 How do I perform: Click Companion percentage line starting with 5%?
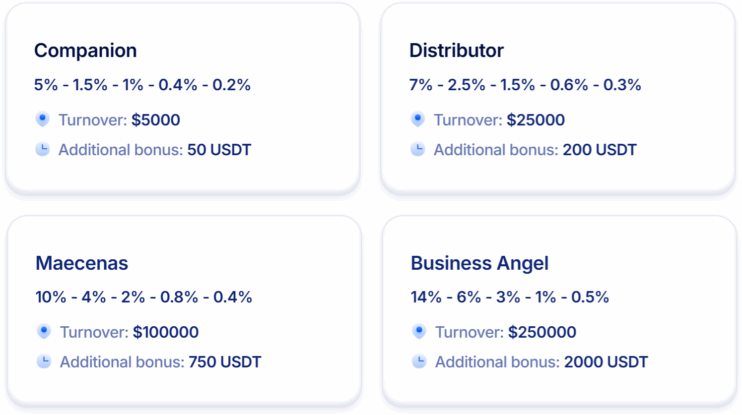(142, 85)
